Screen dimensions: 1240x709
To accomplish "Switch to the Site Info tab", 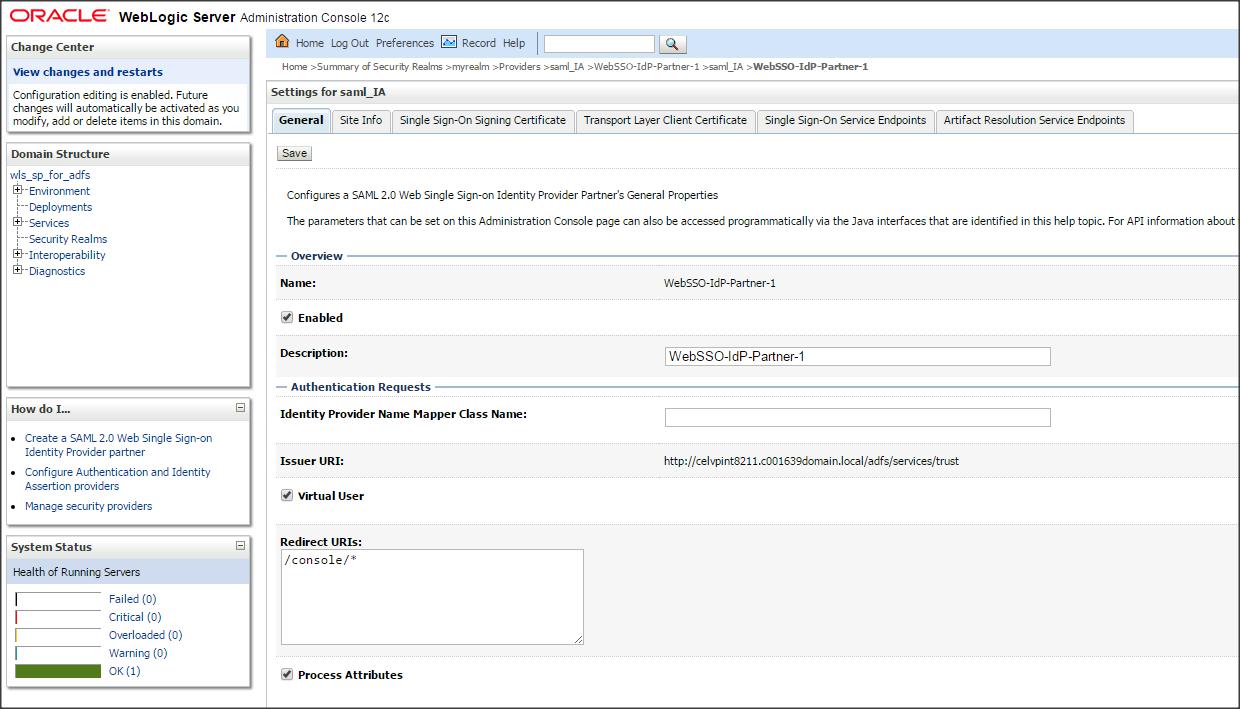I will click(x=360, y=120).
